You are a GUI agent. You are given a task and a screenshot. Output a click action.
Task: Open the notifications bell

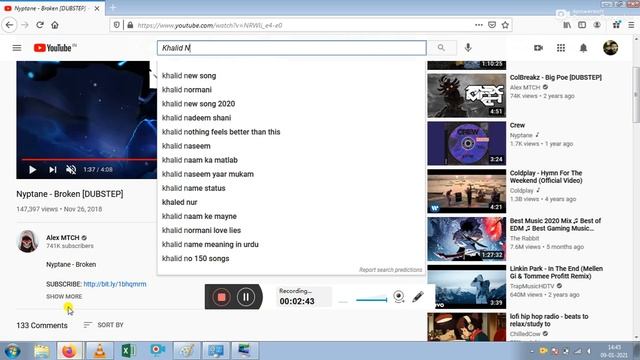[x=583, y=48]
